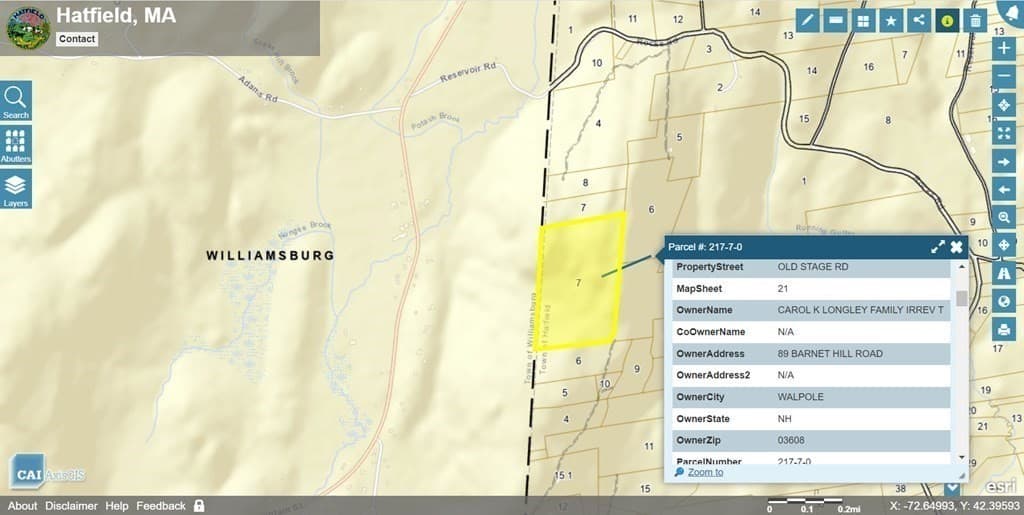Open the basemap grid gallery icon

(863, 20)
